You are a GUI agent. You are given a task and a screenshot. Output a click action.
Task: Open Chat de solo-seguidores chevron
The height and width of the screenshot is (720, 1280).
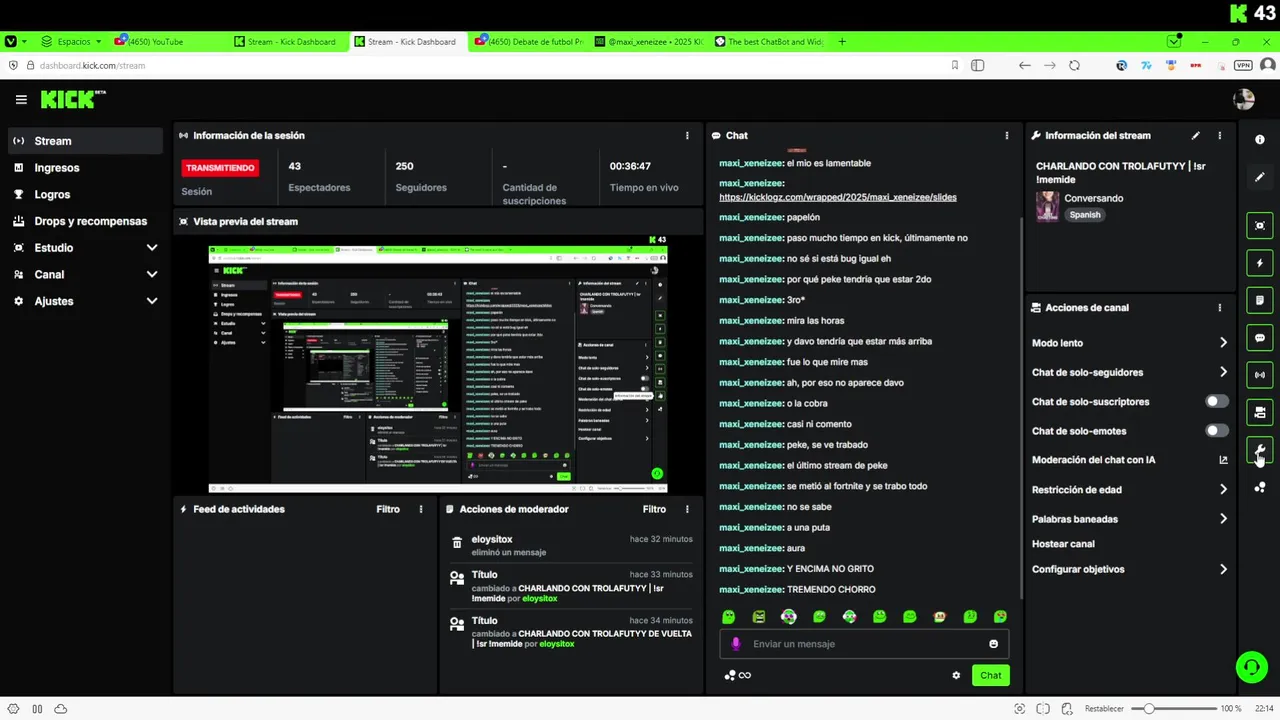click(x=1223, y=372)
